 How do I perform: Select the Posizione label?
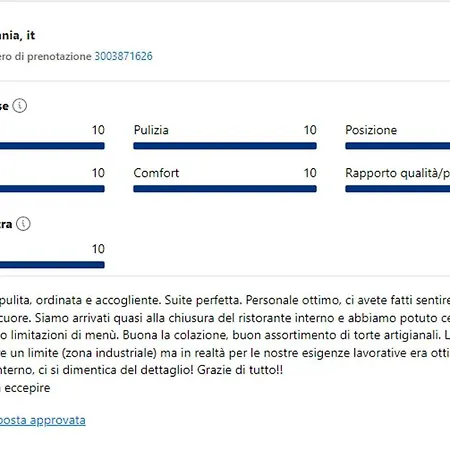(371, 130)
